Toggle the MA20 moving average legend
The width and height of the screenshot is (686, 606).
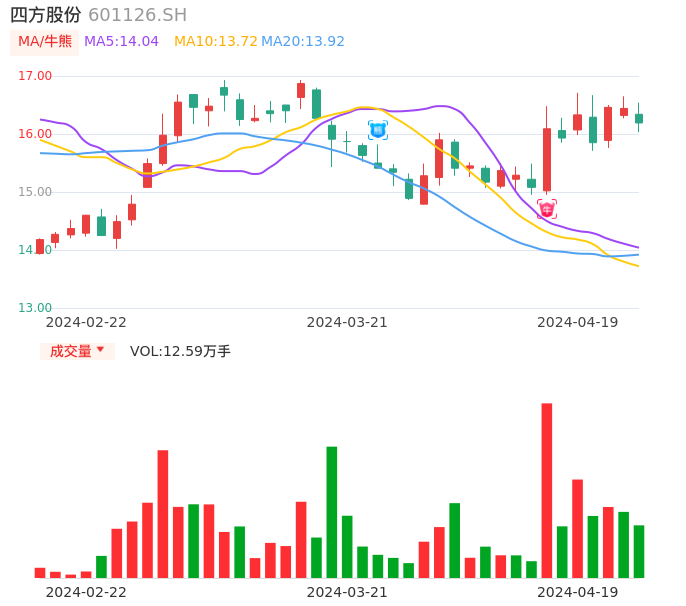click(303, 42)
